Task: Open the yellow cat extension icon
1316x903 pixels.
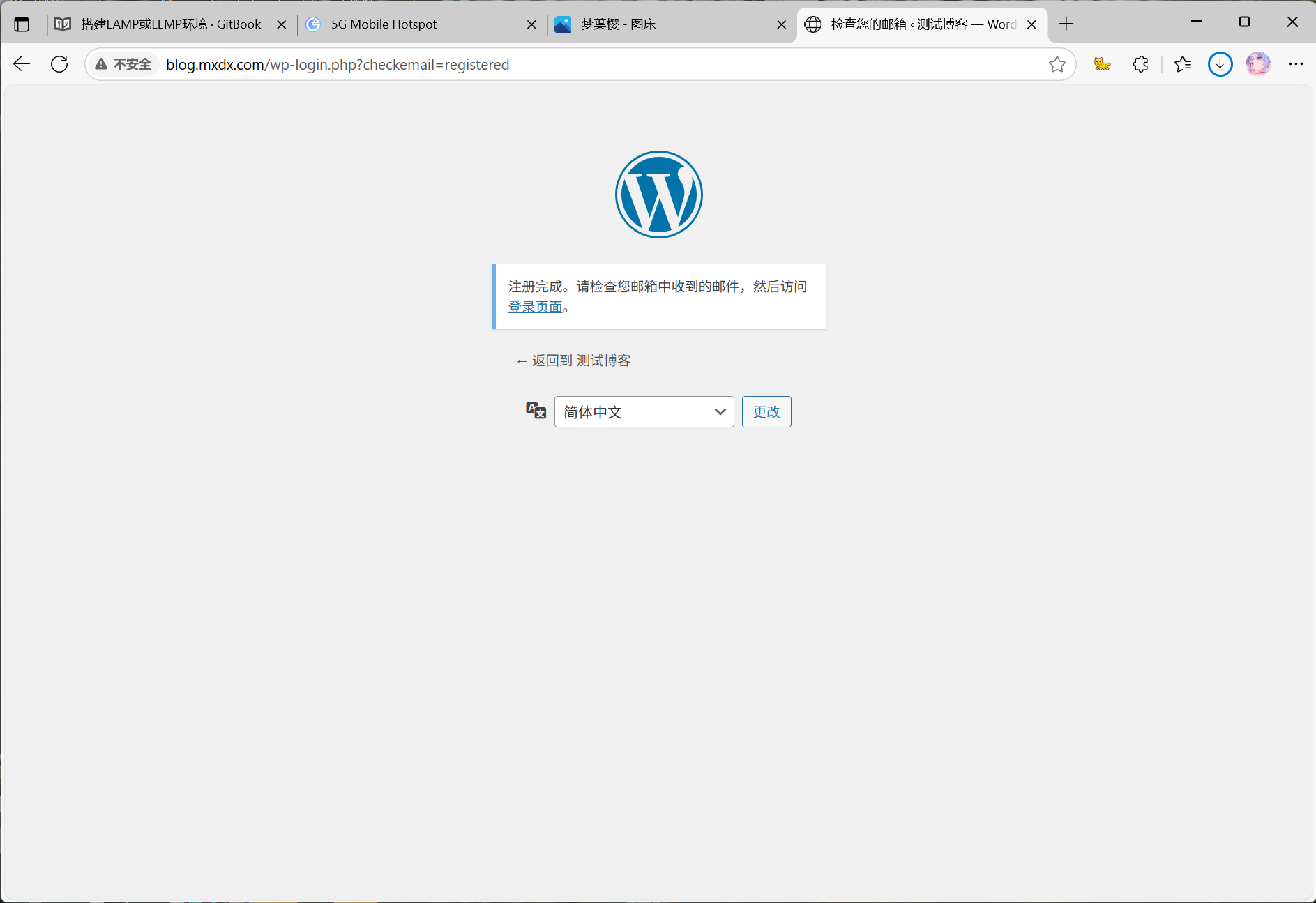Action: [1102, 64]
